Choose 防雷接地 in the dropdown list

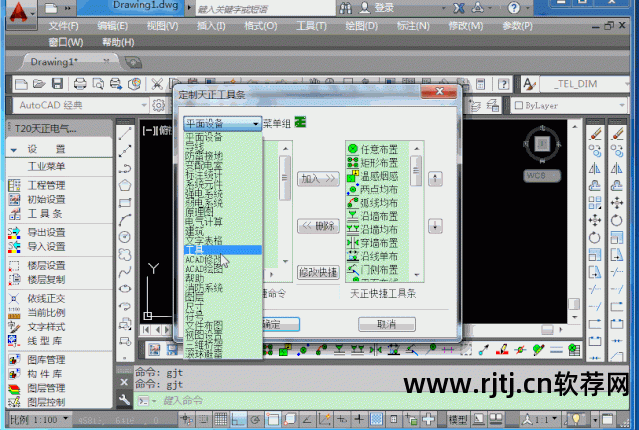pos(223,156)
